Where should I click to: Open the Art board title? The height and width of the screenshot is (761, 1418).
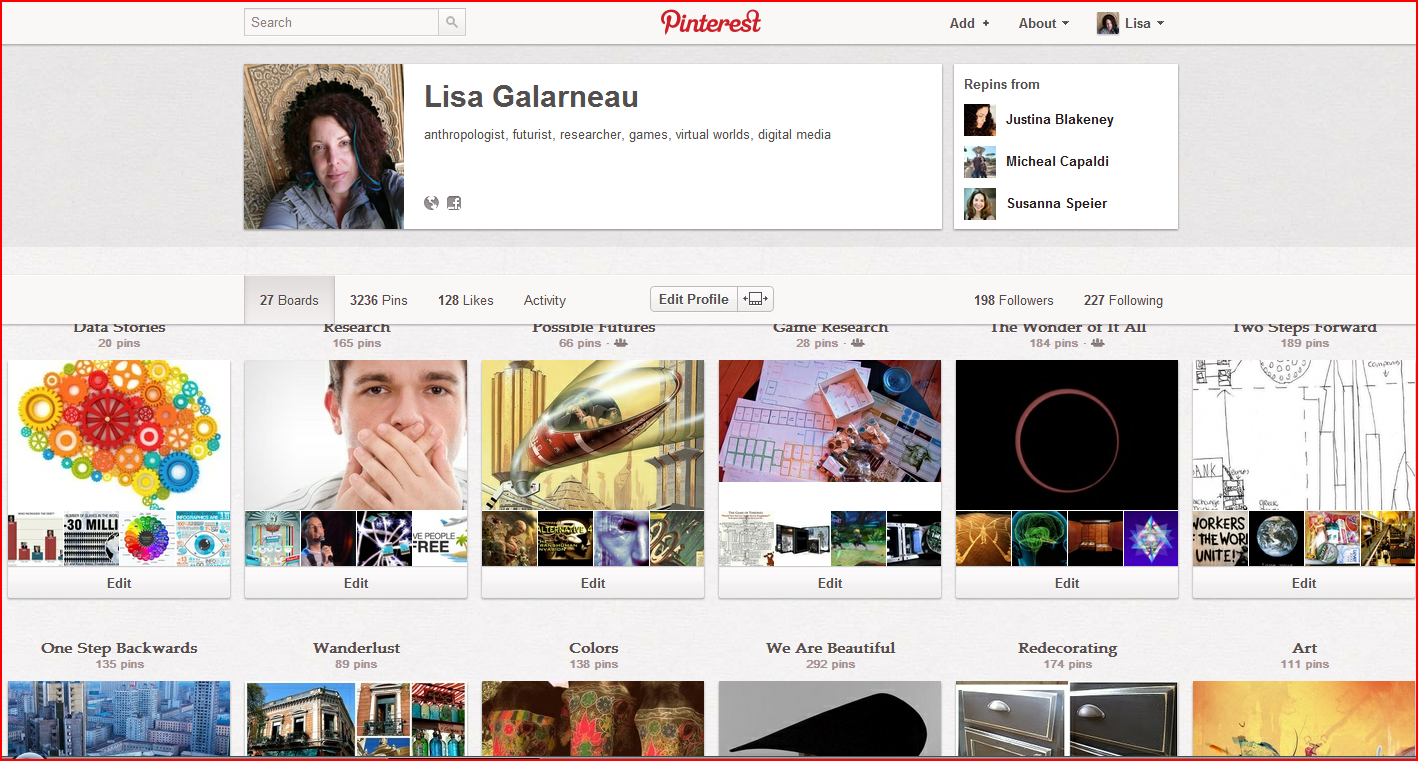(x=1304, y=648)
